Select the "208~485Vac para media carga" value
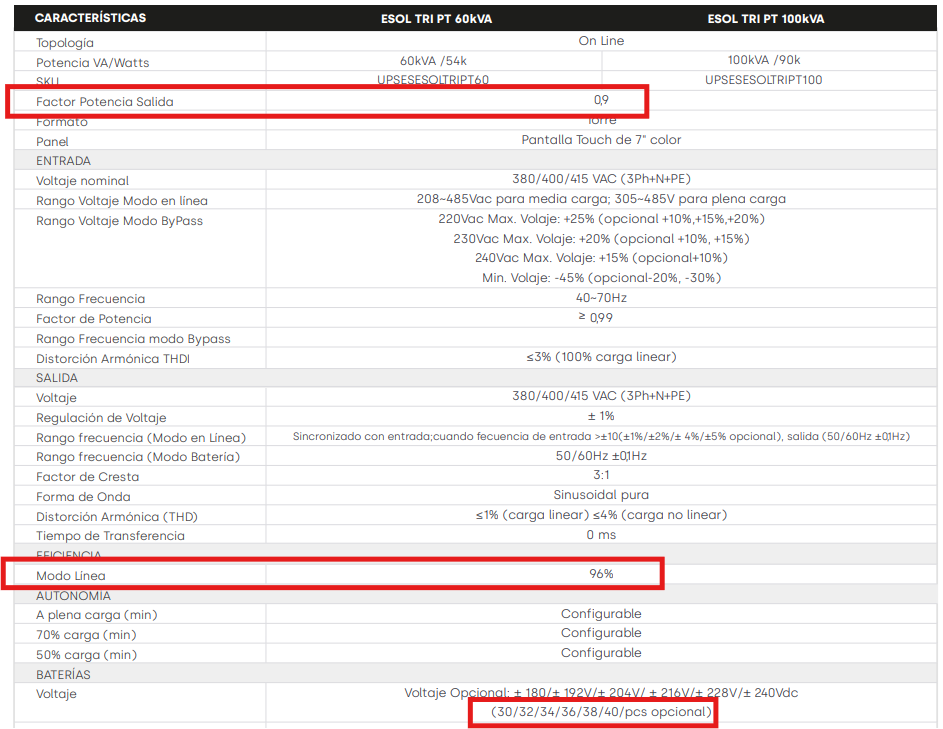This screenshot has width=943, height=729. point(601,199)
